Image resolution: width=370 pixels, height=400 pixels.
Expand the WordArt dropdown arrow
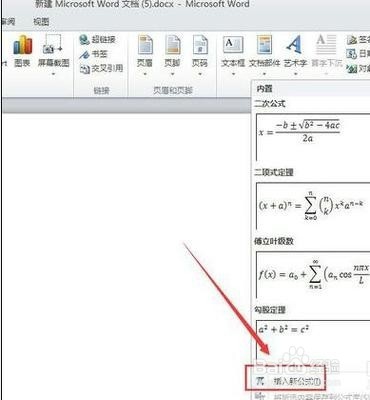click(x=295, y=74)
